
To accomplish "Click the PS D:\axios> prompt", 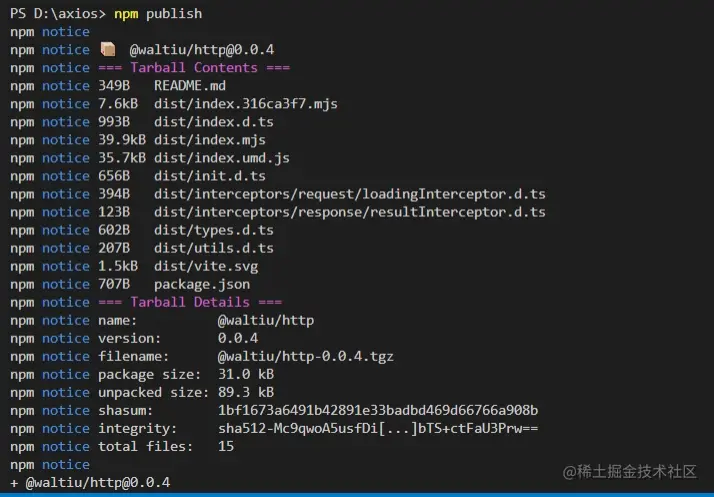I will click(57, 14).
